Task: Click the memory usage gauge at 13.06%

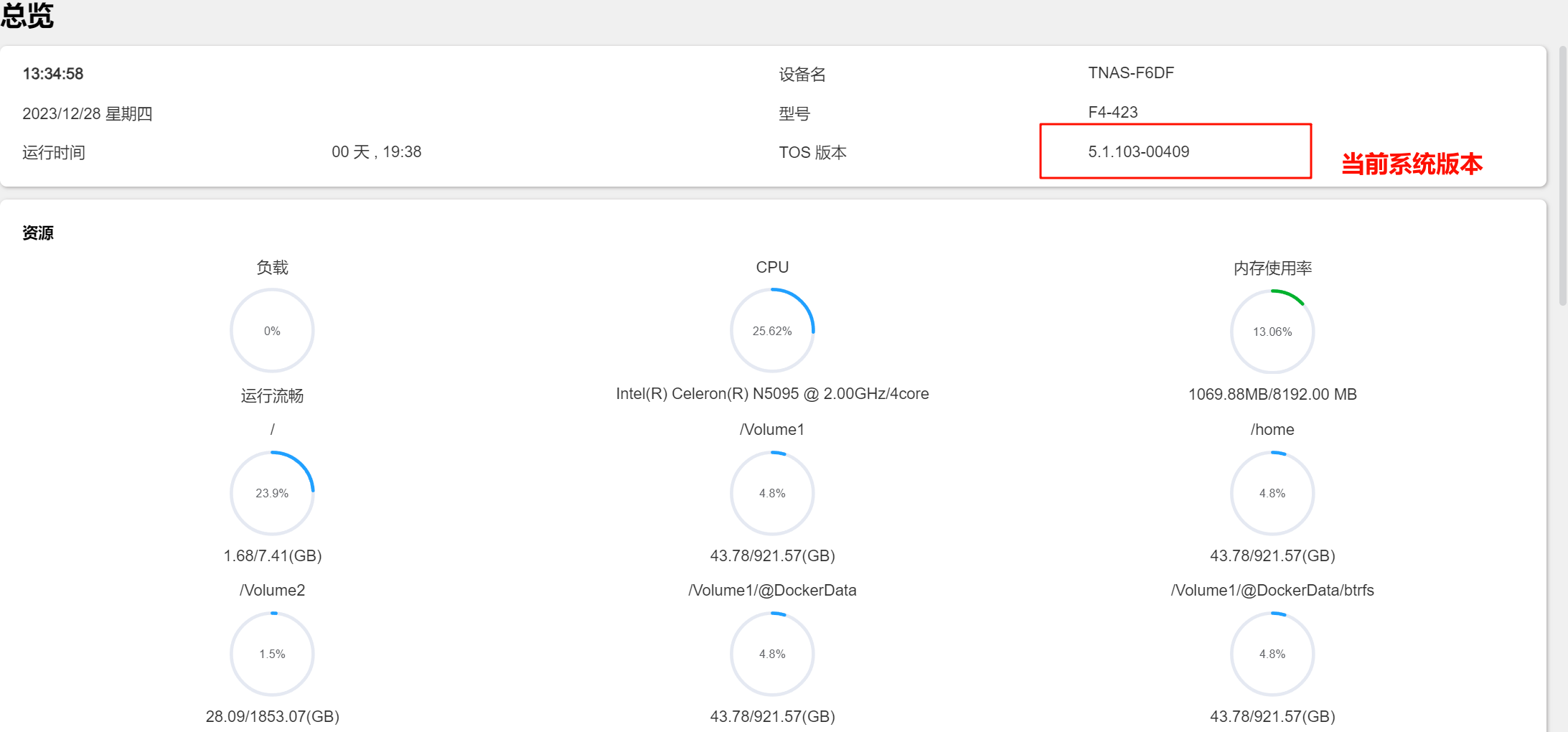Action: [1272, 332]
